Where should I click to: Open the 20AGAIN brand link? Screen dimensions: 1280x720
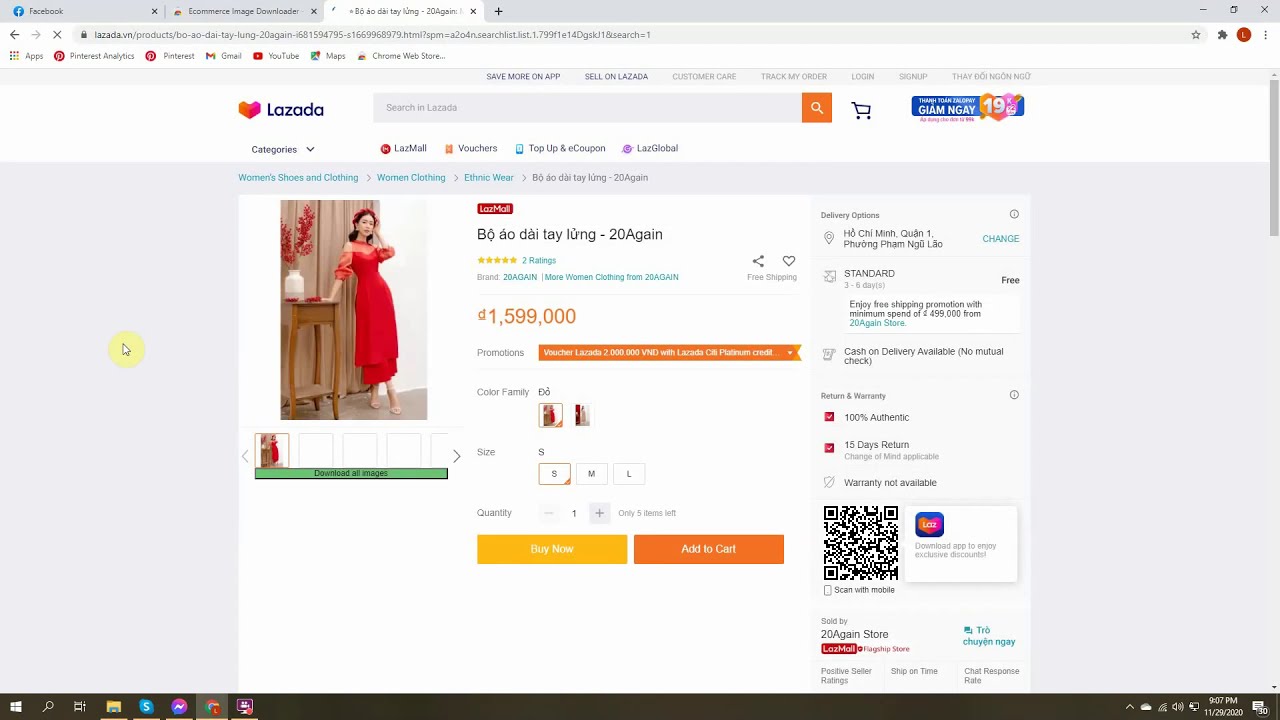click(520, 277)
